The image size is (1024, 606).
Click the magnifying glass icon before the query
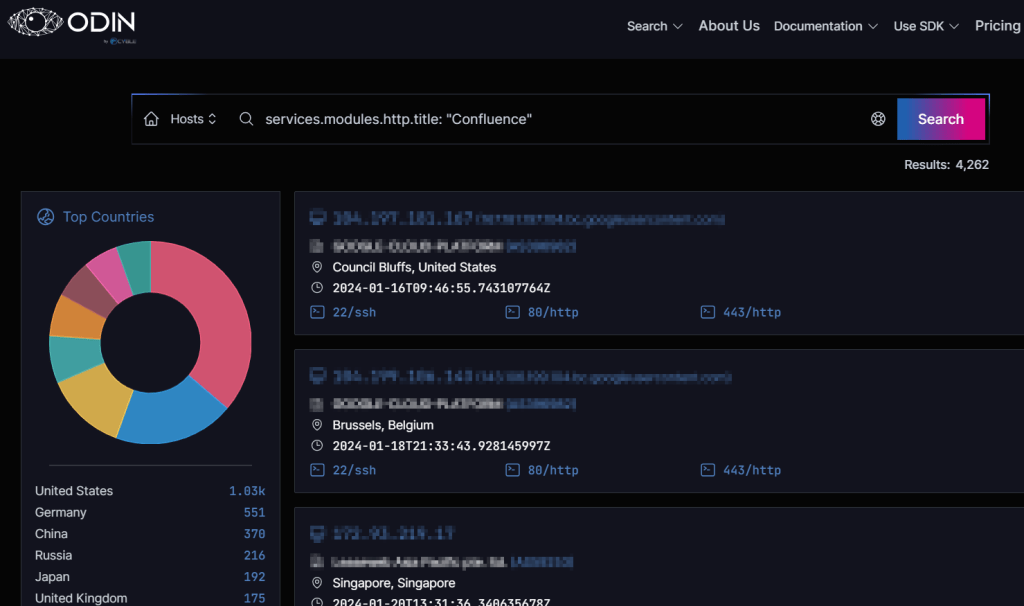(x=246, y=118)
